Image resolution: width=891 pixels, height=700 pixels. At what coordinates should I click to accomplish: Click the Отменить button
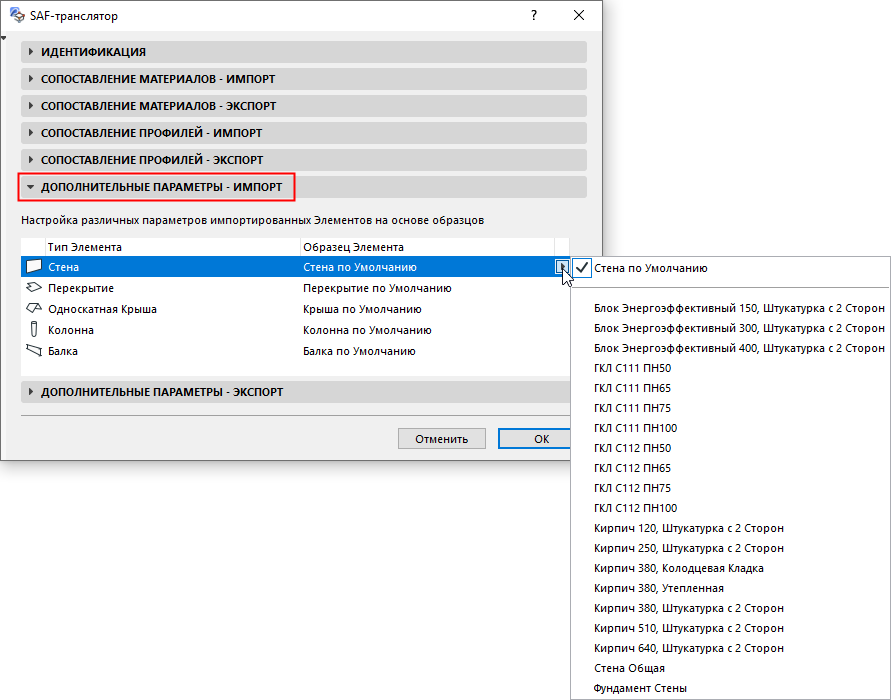tap(442, 439)
